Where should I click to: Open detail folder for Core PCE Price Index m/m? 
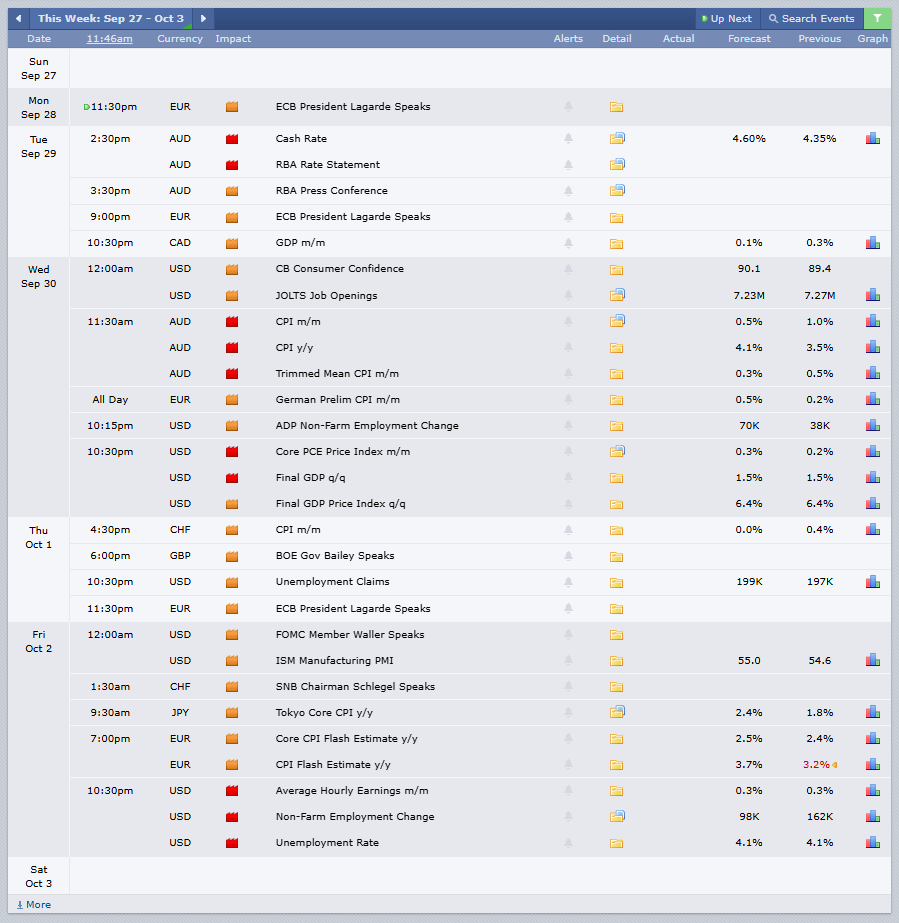pos(617,451)
